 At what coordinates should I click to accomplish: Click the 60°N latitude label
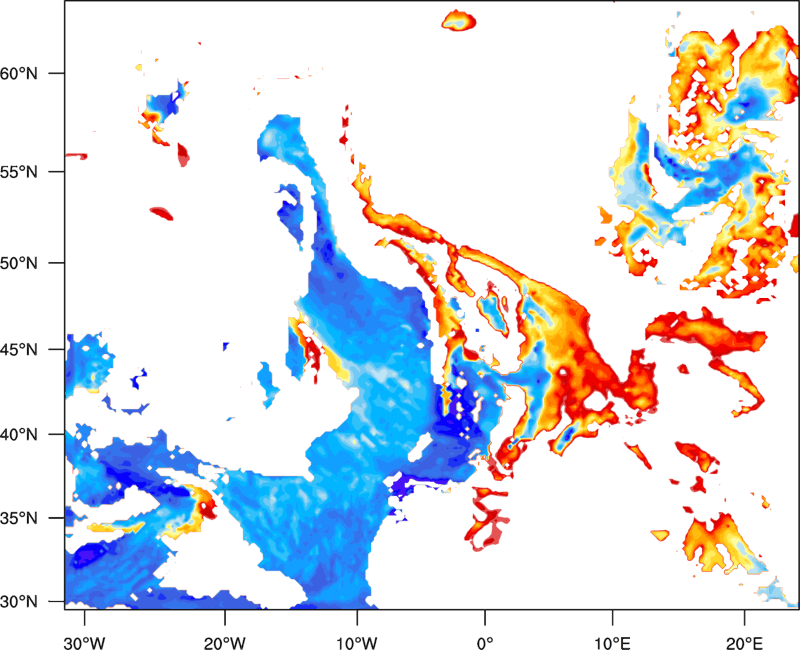tap(18, 73)
